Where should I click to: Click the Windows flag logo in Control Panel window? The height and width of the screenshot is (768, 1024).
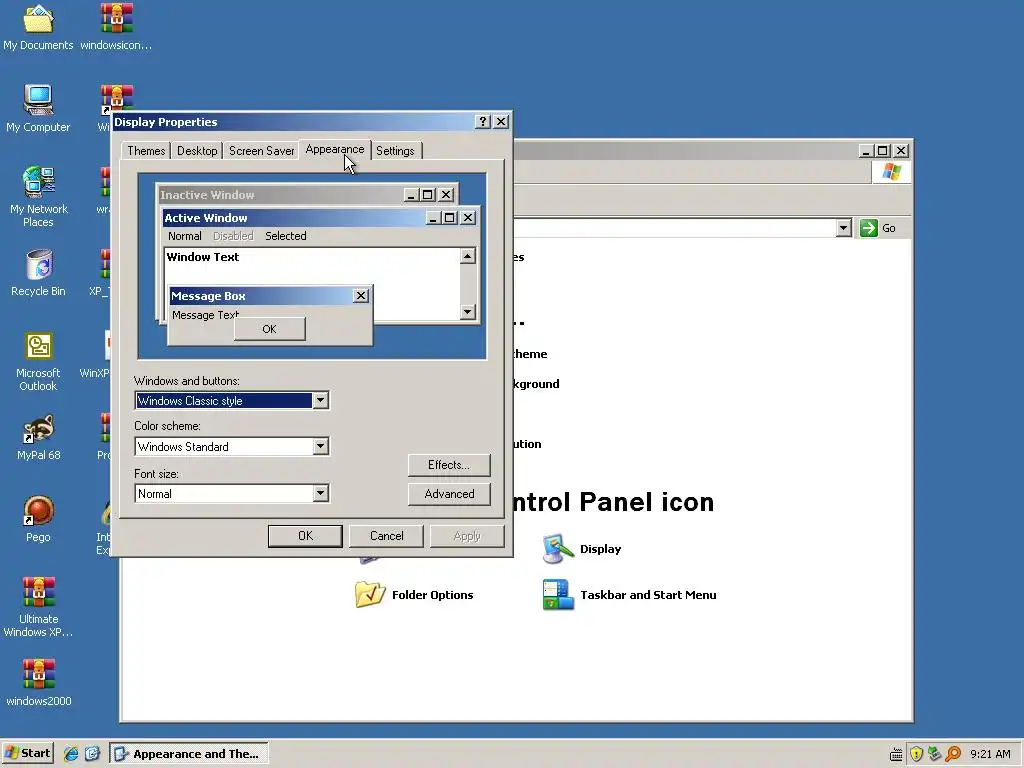pos(891,172)
